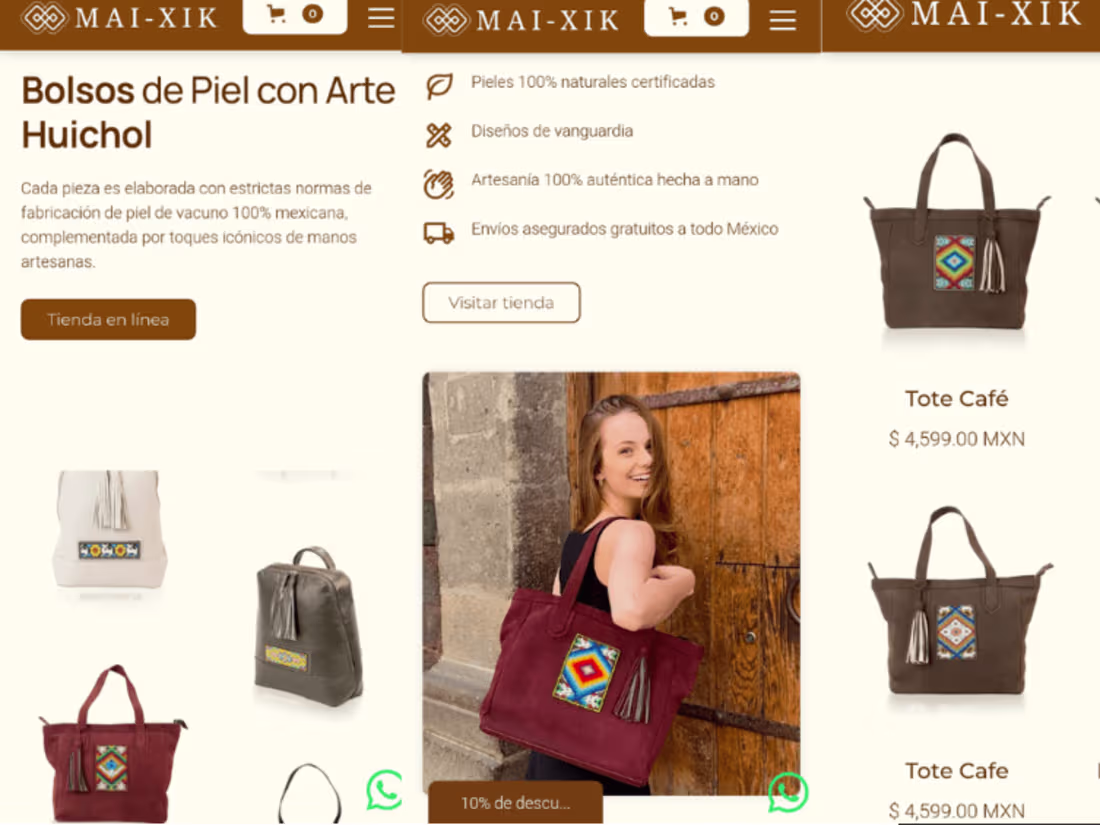Open the hamburger menu in first header
Screen dimensions: 1100x825
381,18
